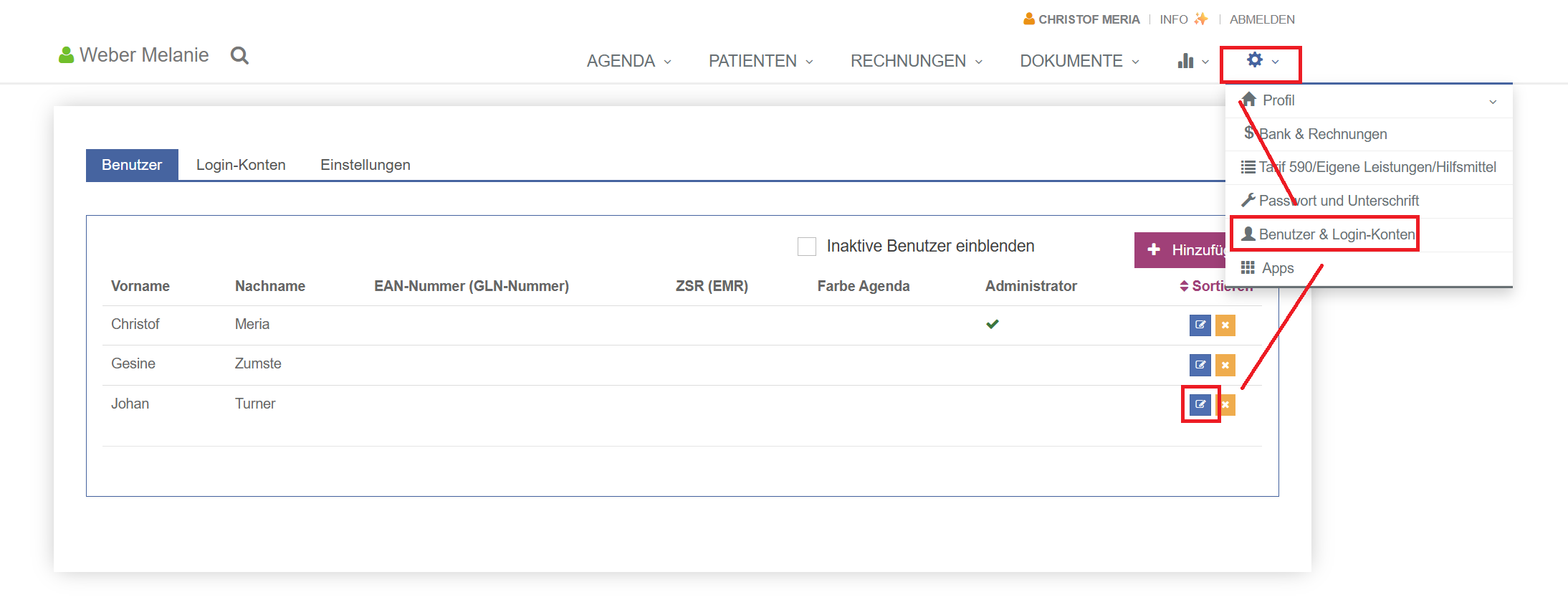
Task: Switch to the Einstellungen tab
Action: pos(365,165)
